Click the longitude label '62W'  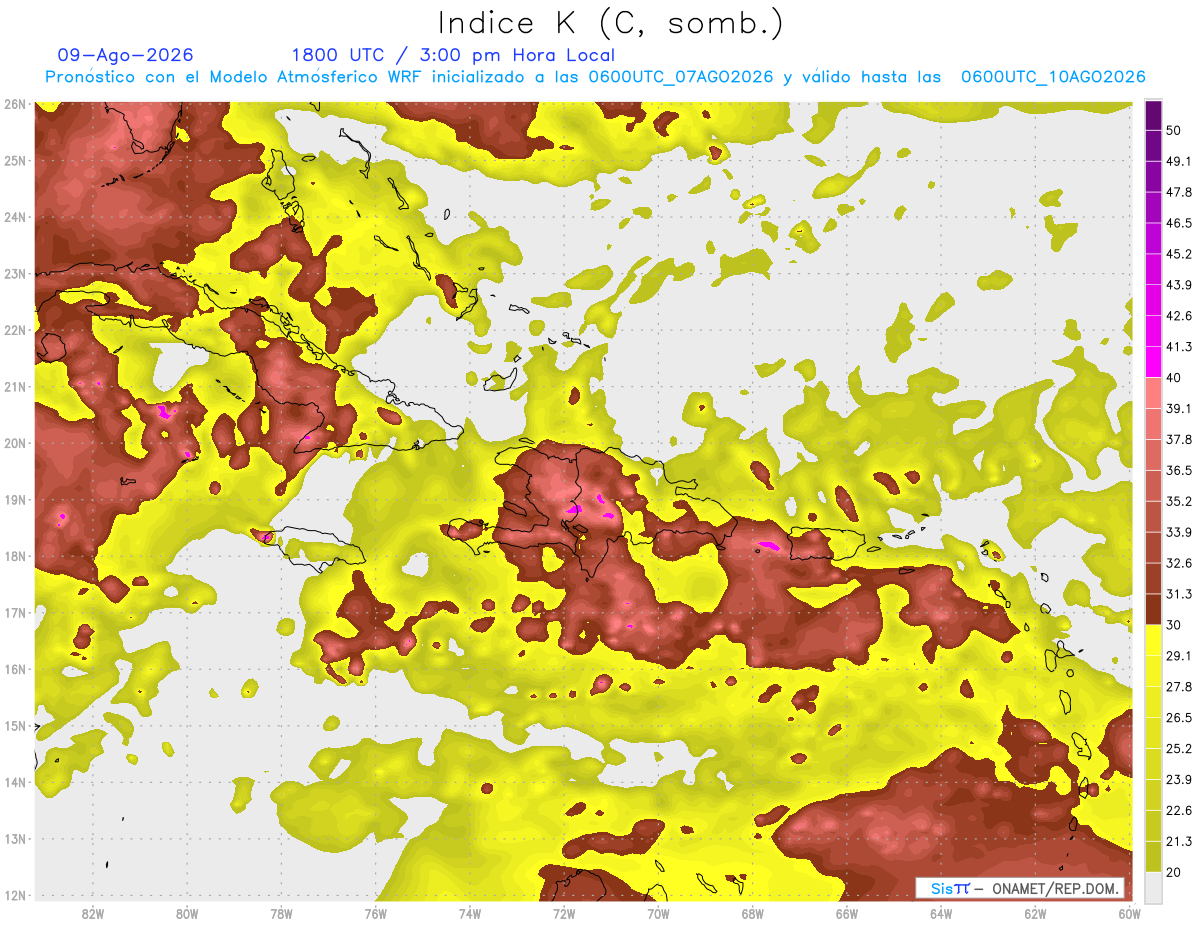[1035, 914]
